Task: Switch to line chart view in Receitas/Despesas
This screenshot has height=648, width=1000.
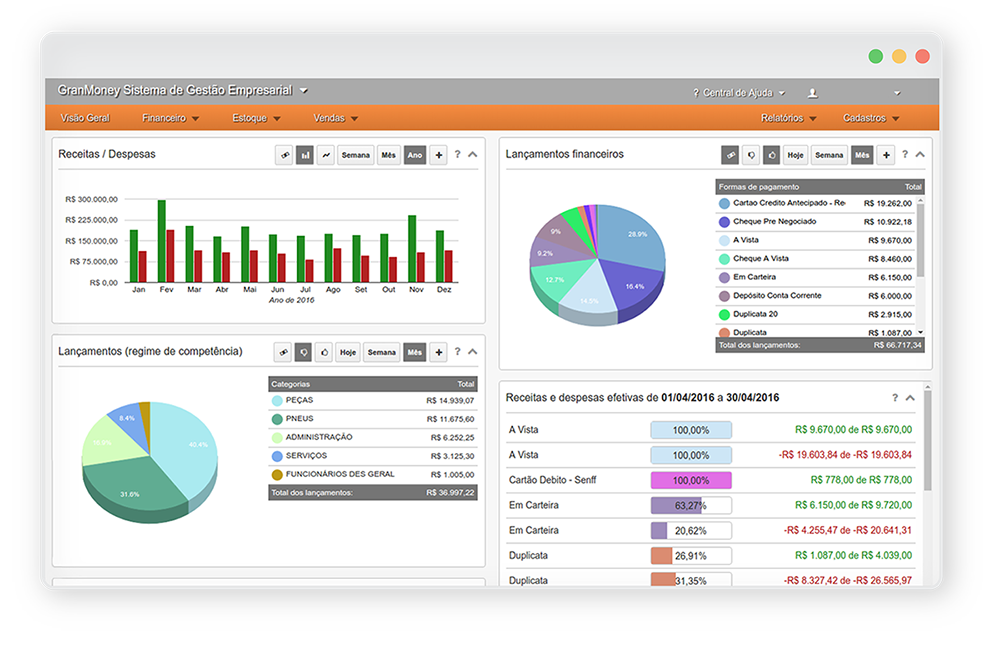Action: (x=327, y=155)
